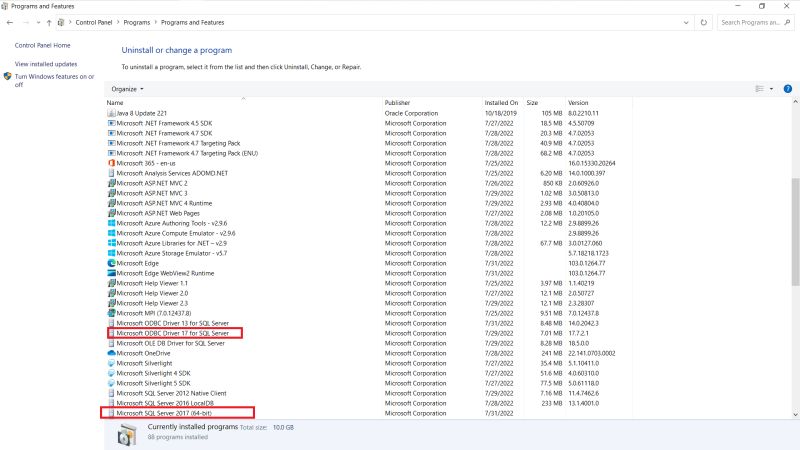The height and width of the screenshot is (450, 800).
Task: Click the Microsoft Silverlight 5 SDK icon
Action: click(x=111, y=383)
